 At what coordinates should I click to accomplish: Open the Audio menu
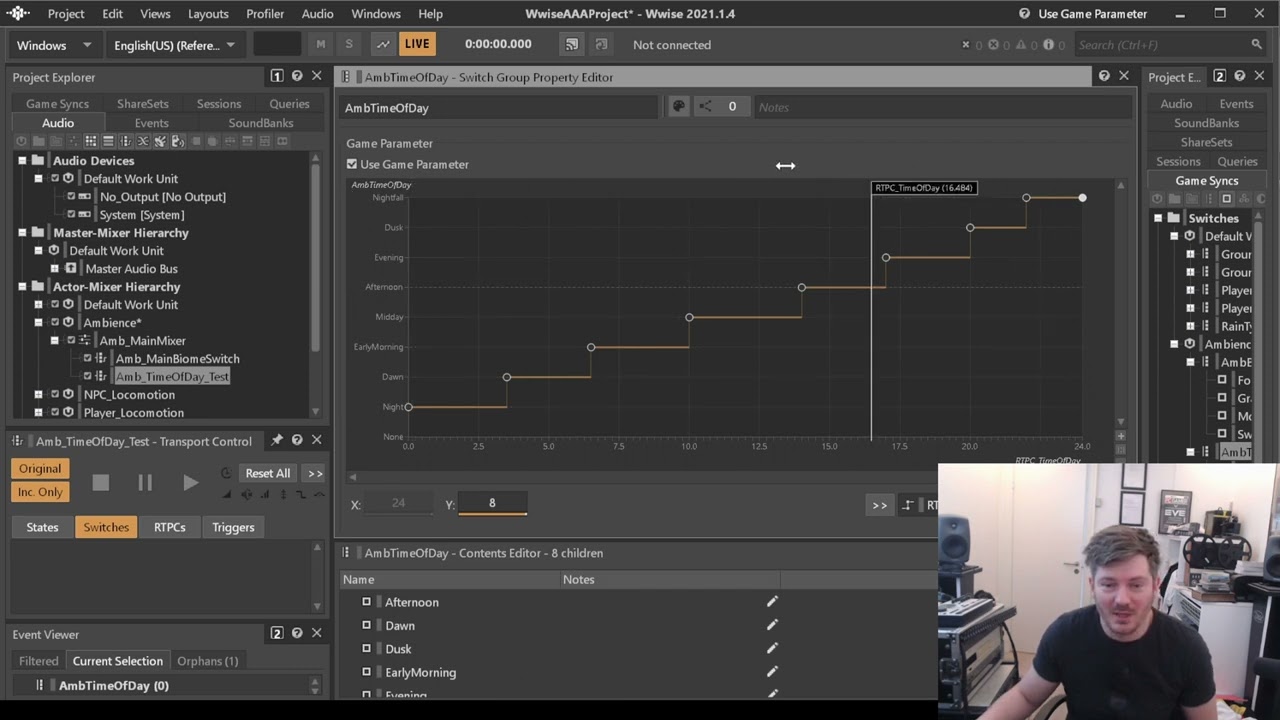point(317,14)
